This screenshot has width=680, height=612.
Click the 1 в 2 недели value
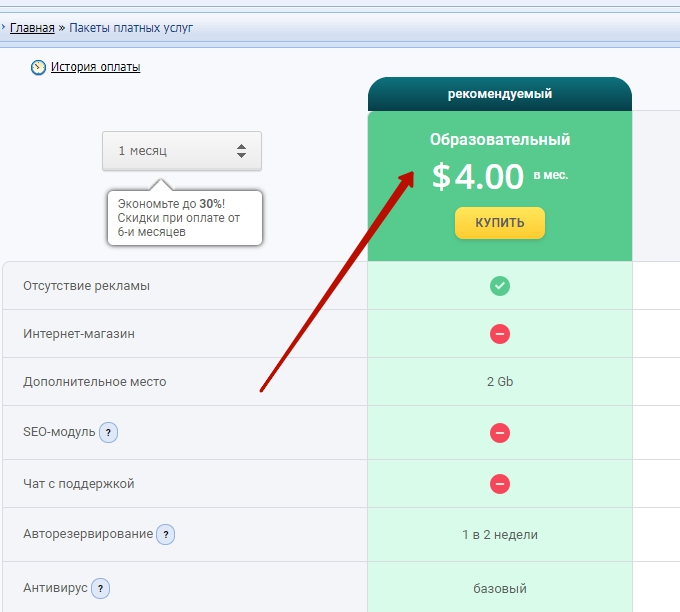click(500, 535)
